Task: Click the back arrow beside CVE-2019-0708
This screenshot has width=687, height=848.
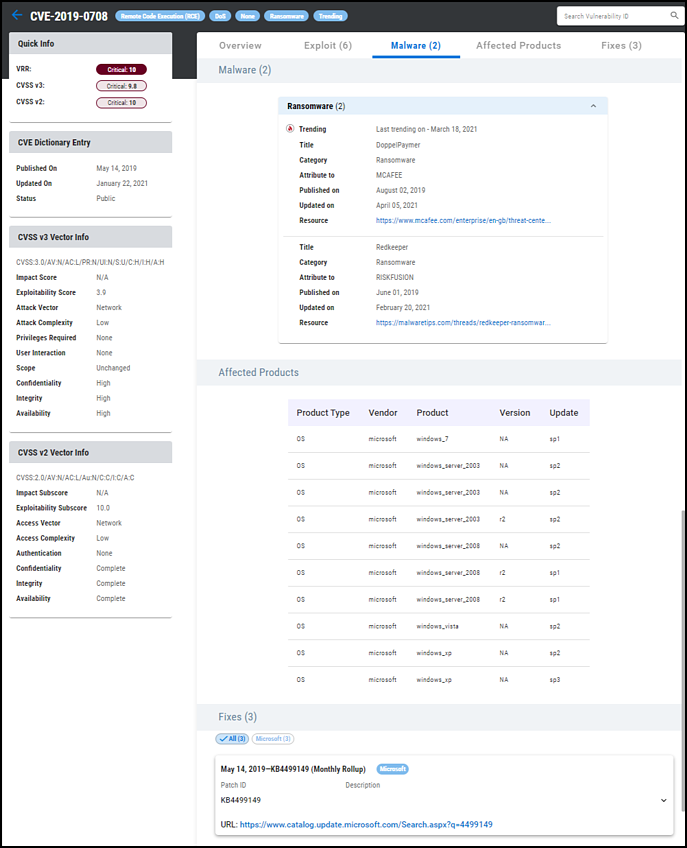Action: (x=16, y=15)
